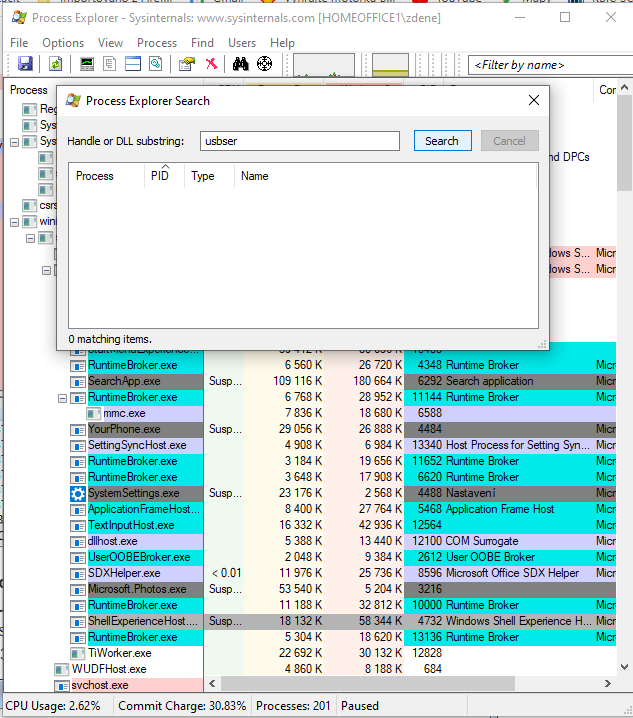Click the CPU usage mini graph in the toolbar
Screen dimensions: 633x718
[324, 64]
